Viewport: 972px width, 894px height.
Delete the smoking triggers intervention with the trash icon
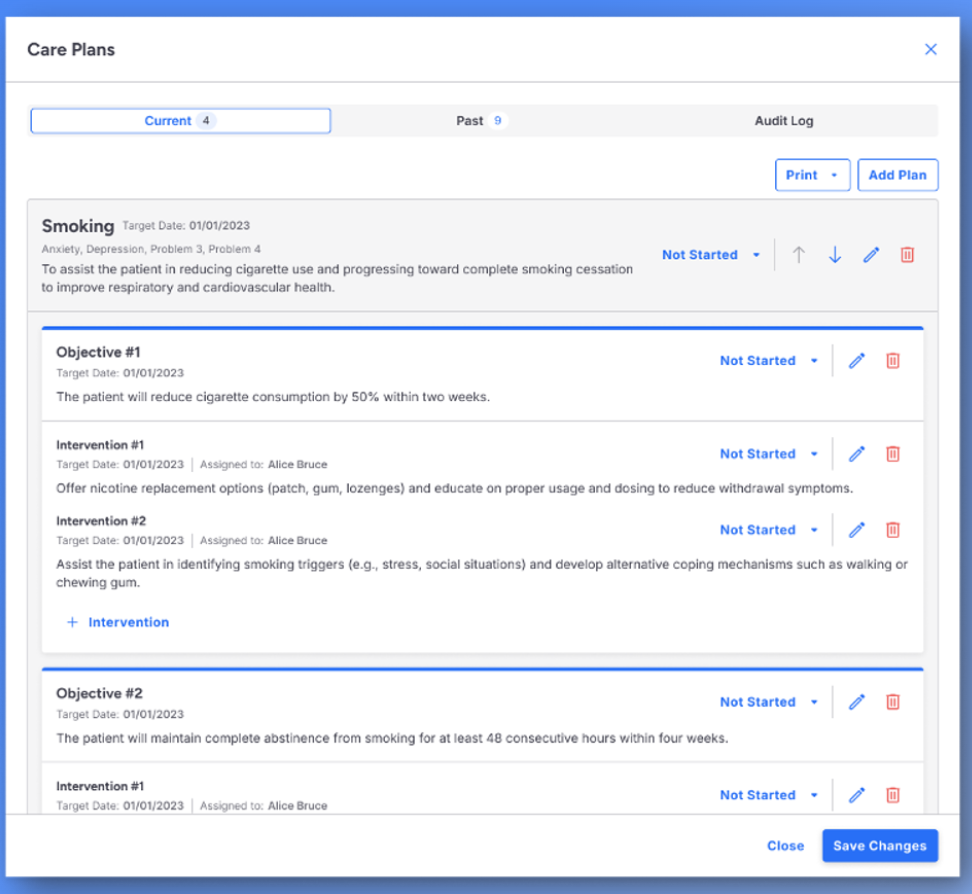click(893, 530)
